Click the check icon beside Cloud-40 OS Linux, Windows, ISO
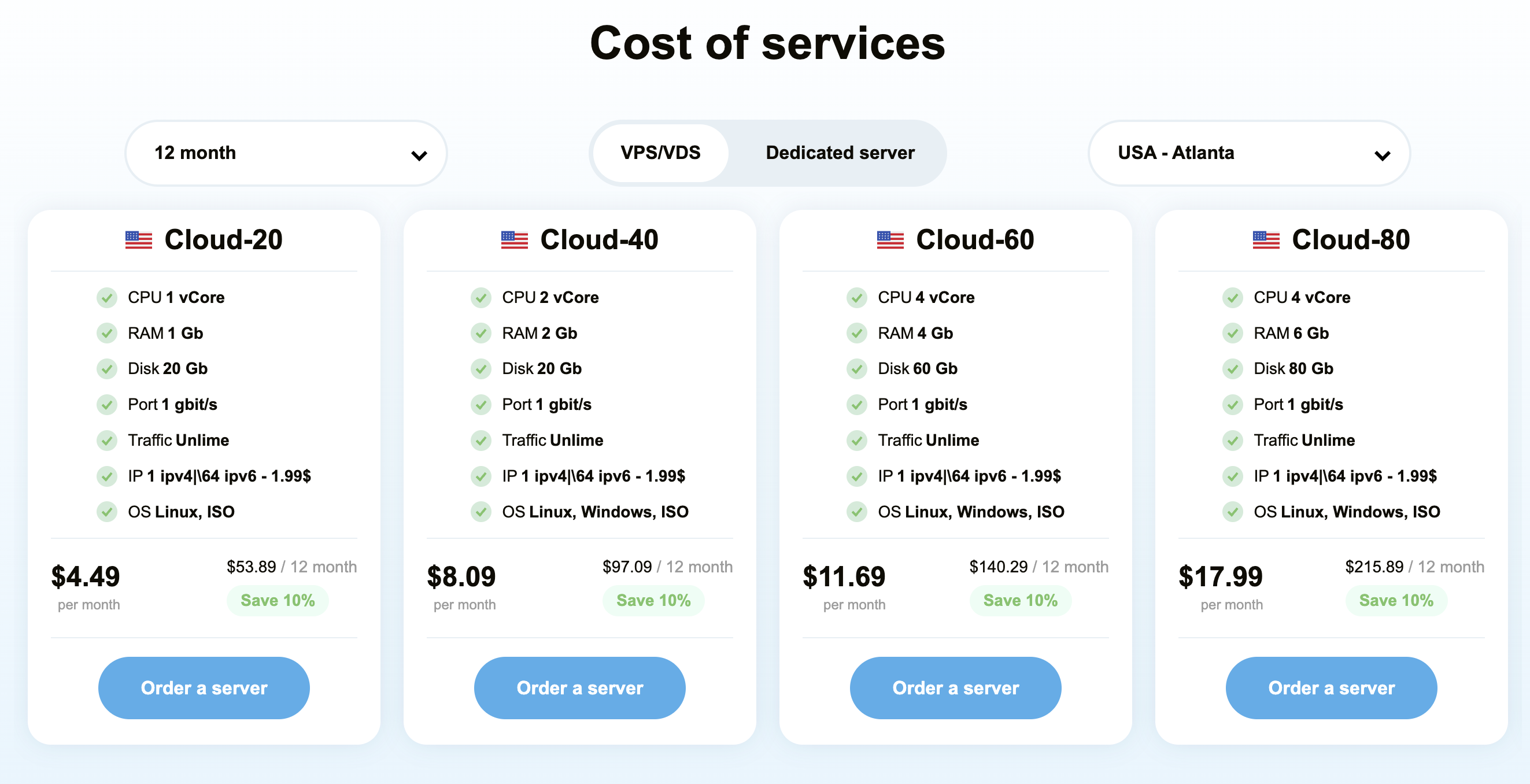 pyautogui.click(x=481, y=511)
